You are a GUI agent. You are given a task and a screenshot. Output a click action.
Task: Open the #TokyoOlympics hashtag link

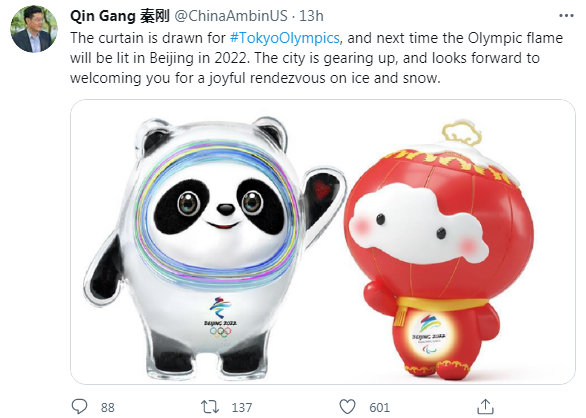tap(285, 38)
